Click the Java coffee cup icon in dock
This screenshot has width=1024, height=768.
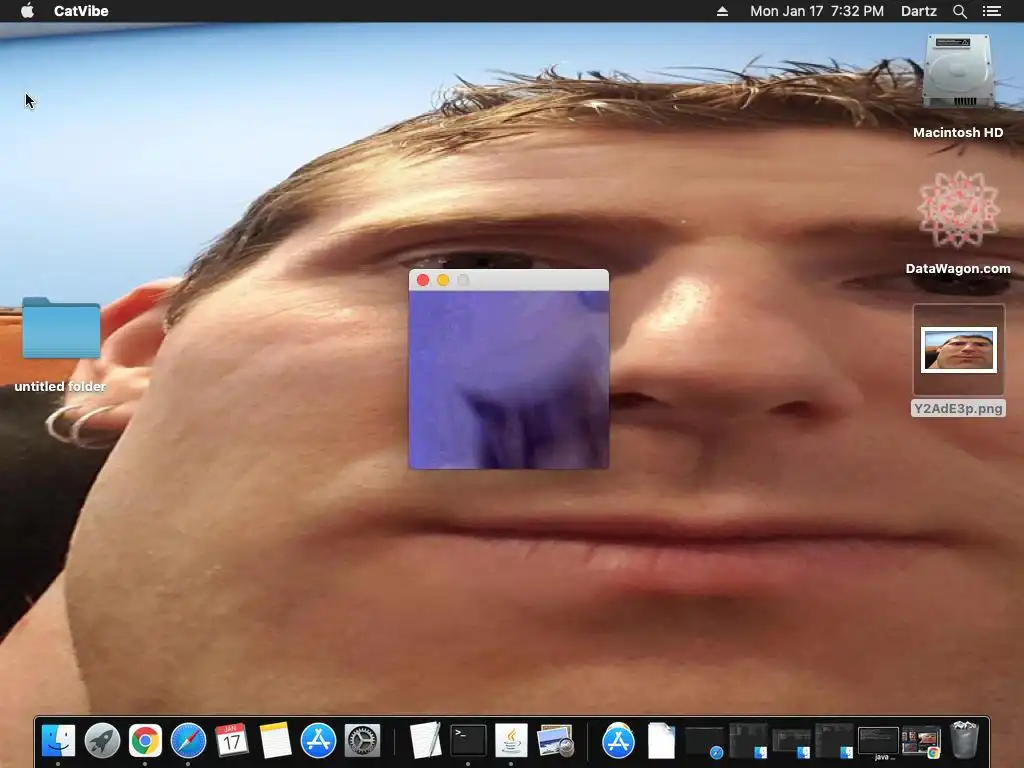coord(511,741)
